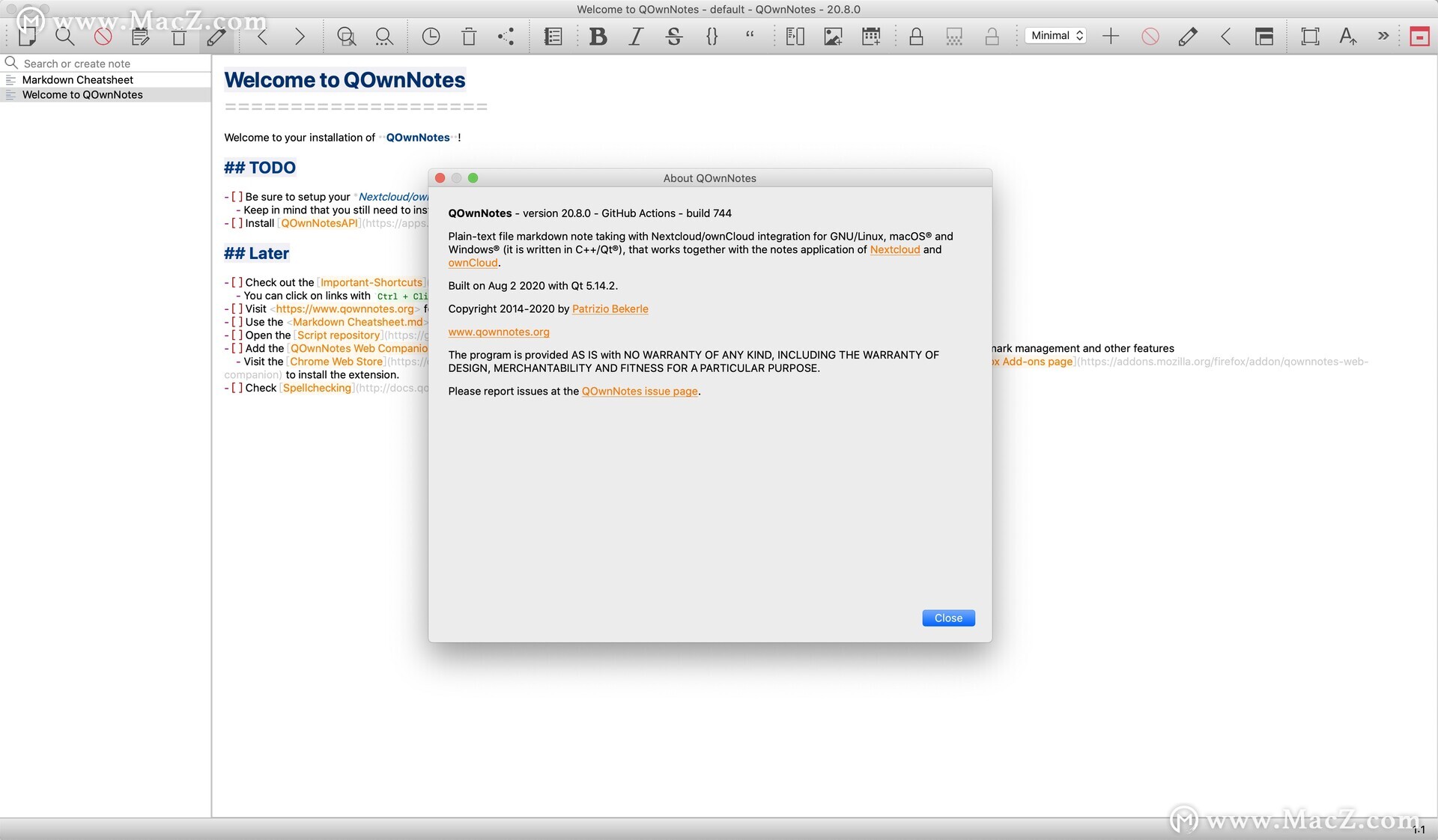
Task: Click the split-panel insert icon
Action: point(795,36)
